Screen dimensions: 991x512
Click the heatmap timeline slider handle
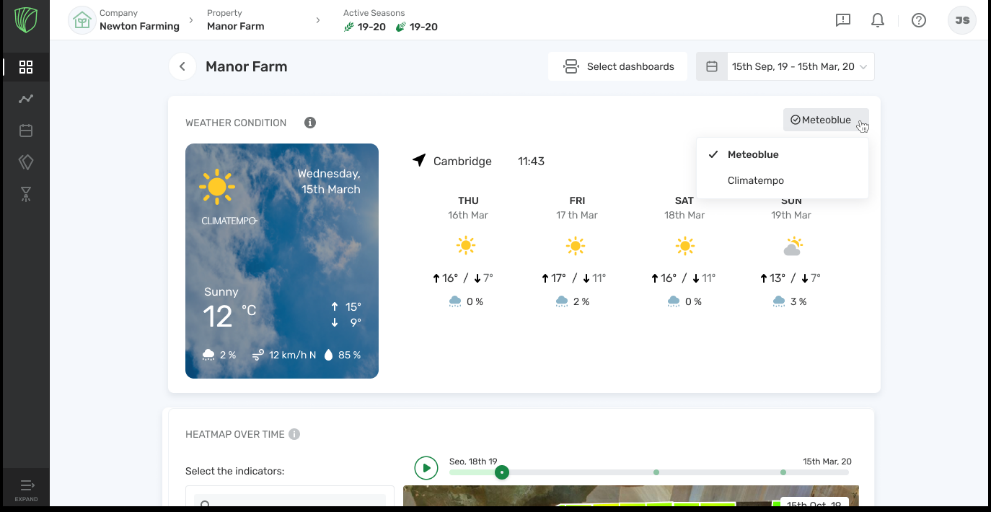(502, 472)
